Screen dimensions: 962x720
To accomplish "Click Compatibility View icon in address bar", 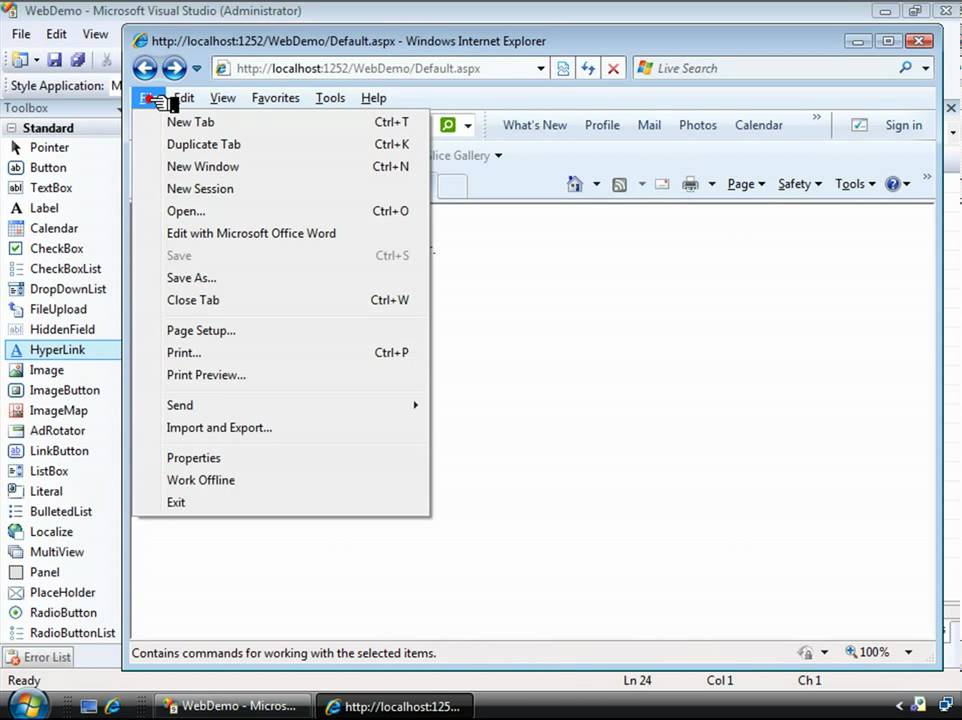I will click(x=563, y=68).
